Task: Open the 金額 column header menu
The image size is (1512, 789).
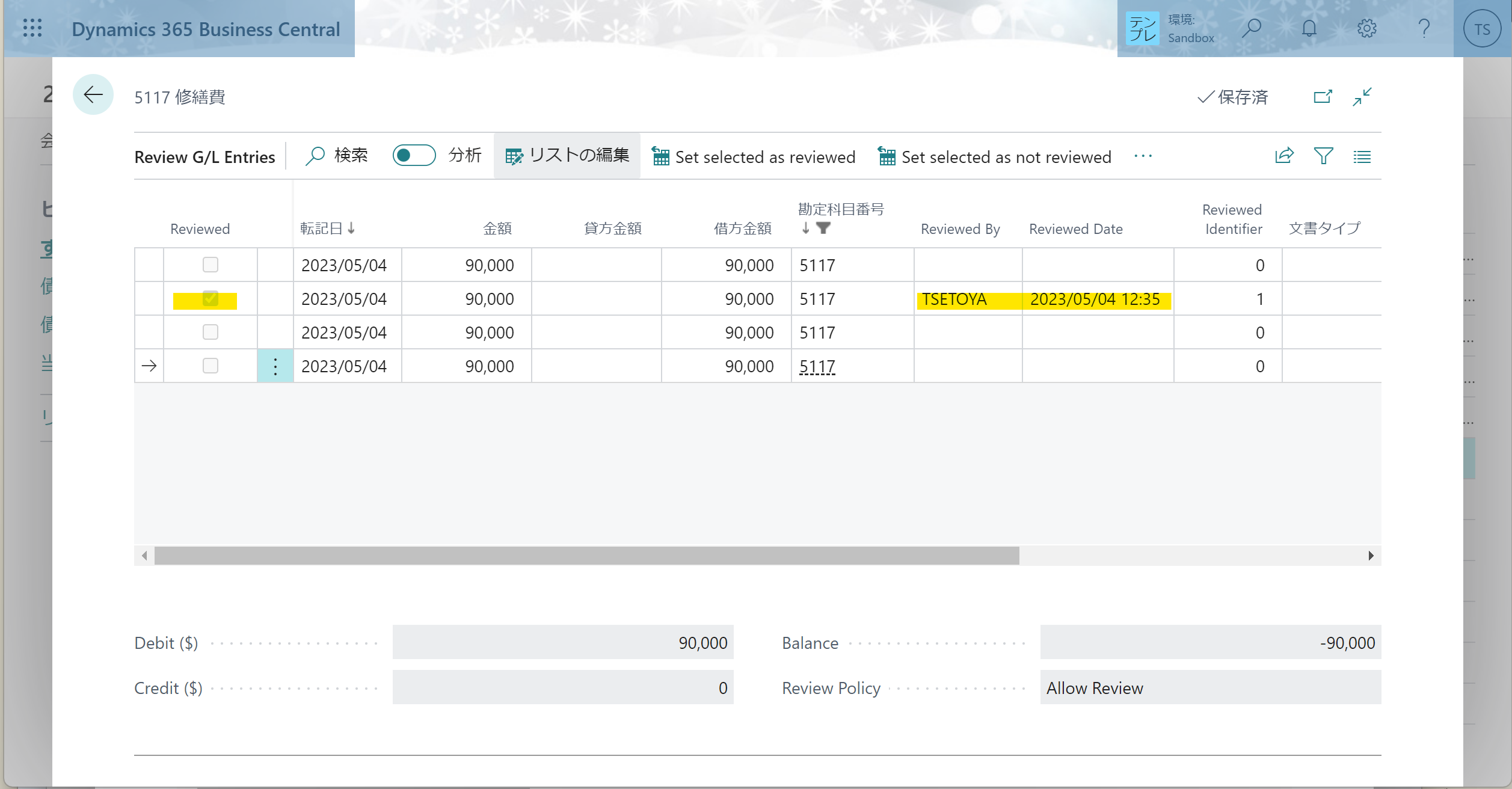Action: [x=497, y=229]
